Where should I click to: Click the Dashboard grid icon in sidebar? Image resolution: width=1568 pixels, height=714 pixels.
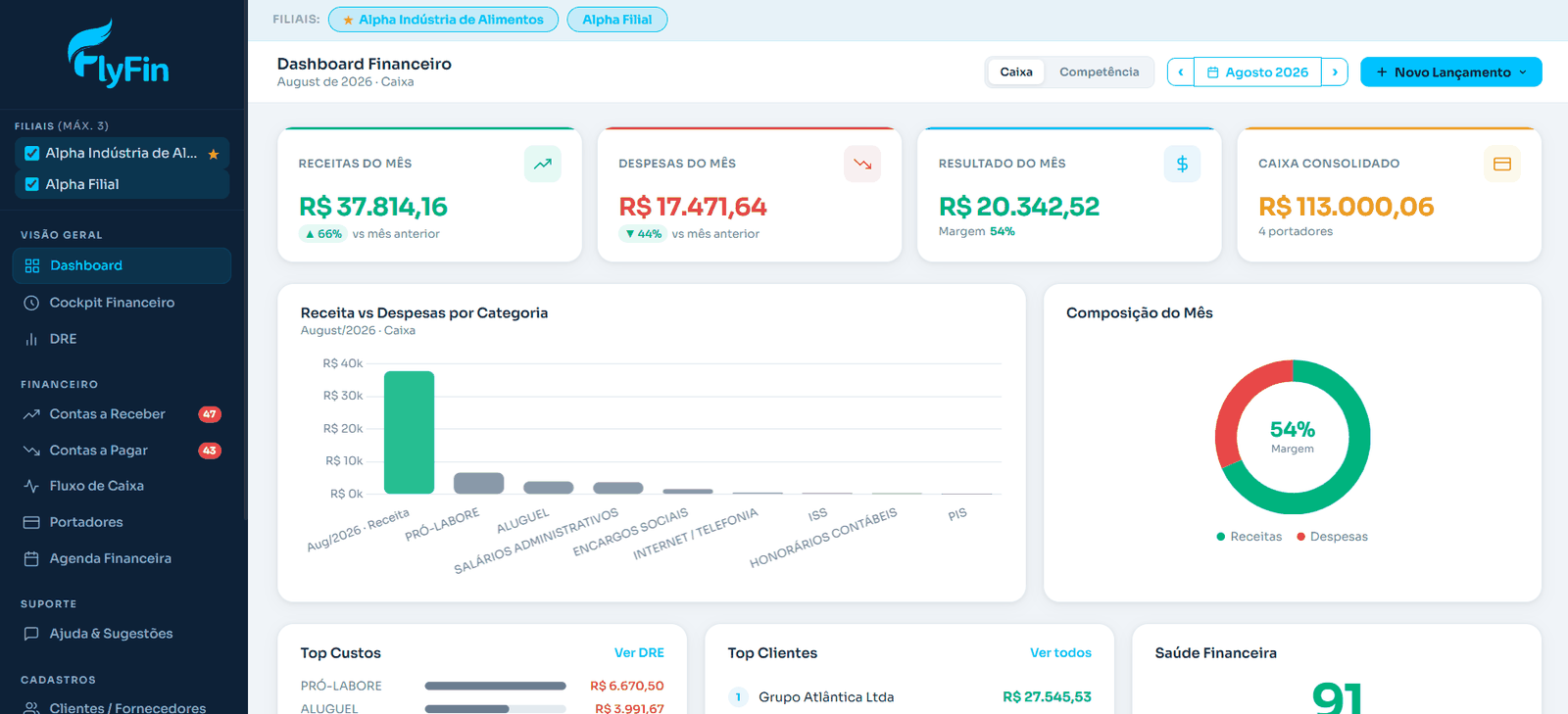pos(32,265)
